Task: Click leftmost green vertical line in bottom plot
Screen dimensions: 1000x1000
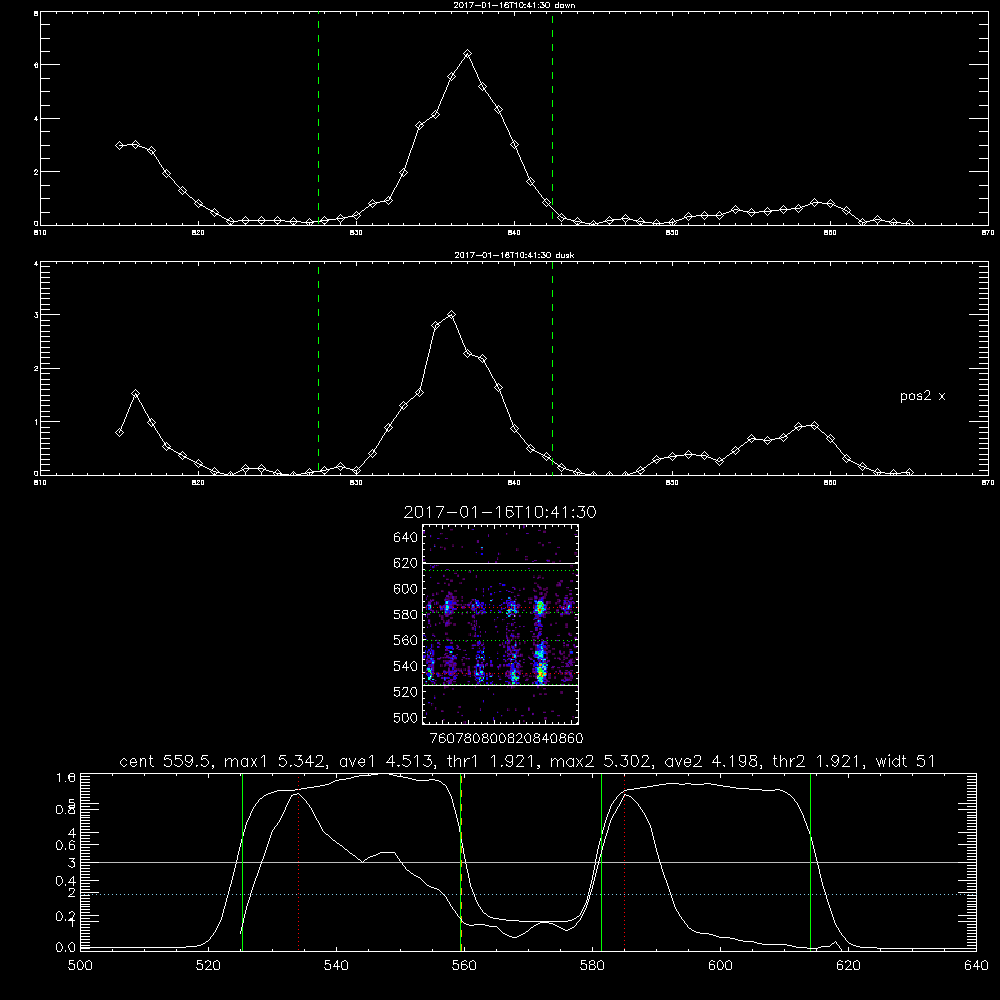Action: pyautogui.click(x=242, y=862)
